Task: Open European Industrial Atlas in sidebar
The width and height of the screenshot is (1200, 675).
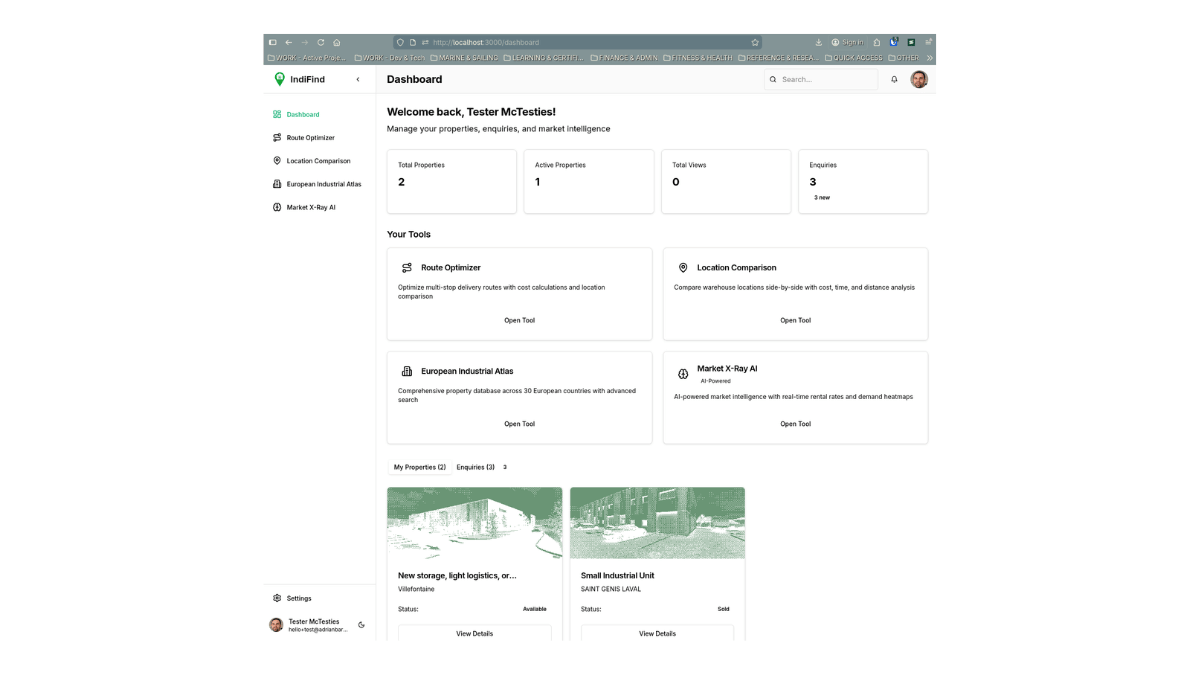Action: pos(323,184)
